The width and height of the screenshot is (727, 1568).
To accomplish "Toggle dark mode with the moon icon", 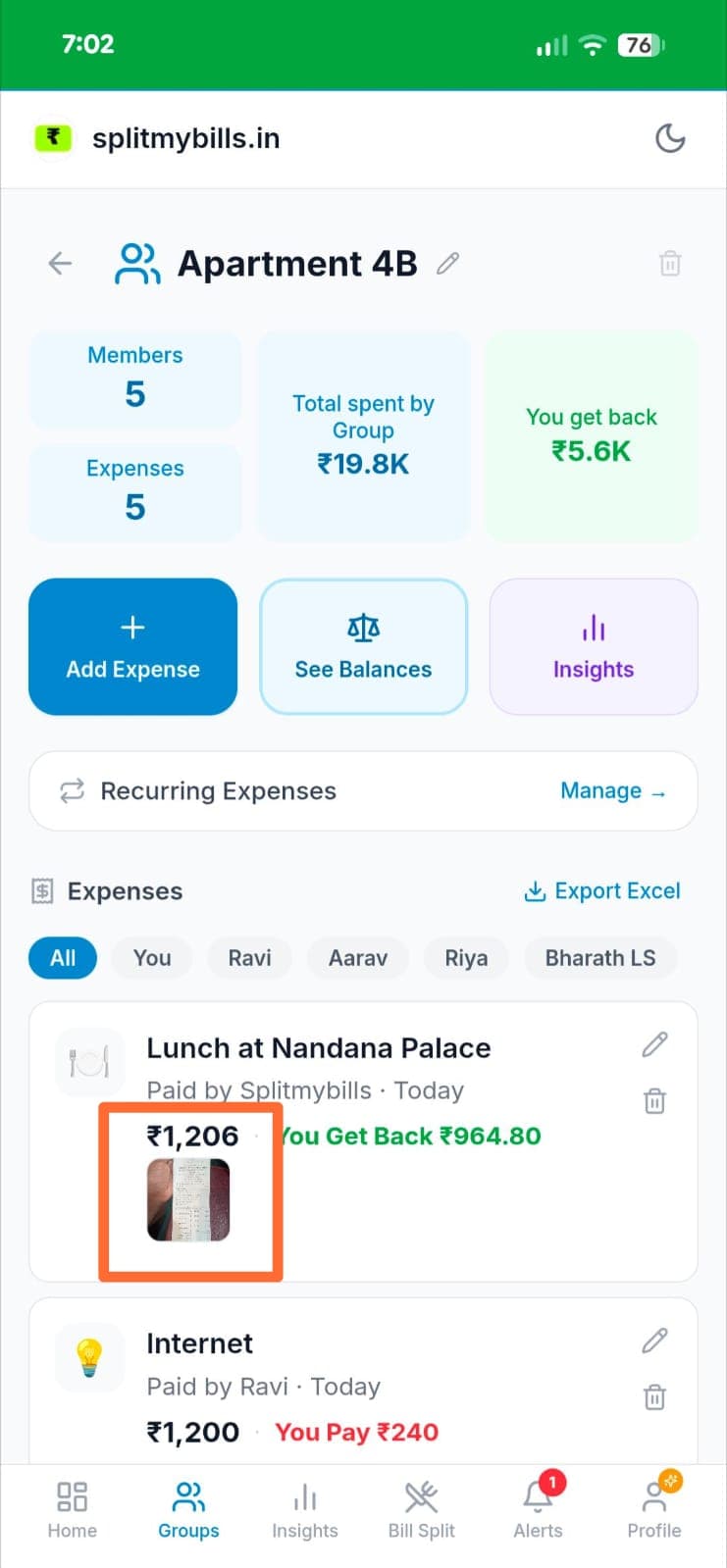I will click(670, 138).
